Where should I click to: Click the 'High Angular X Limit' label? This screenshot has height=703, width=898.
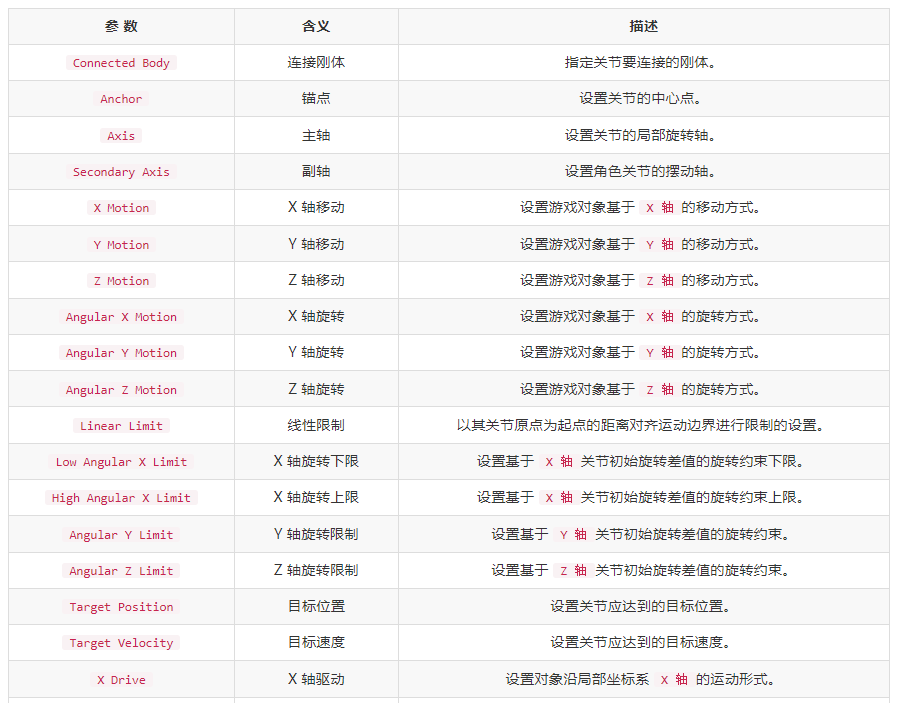click(121, 497)
